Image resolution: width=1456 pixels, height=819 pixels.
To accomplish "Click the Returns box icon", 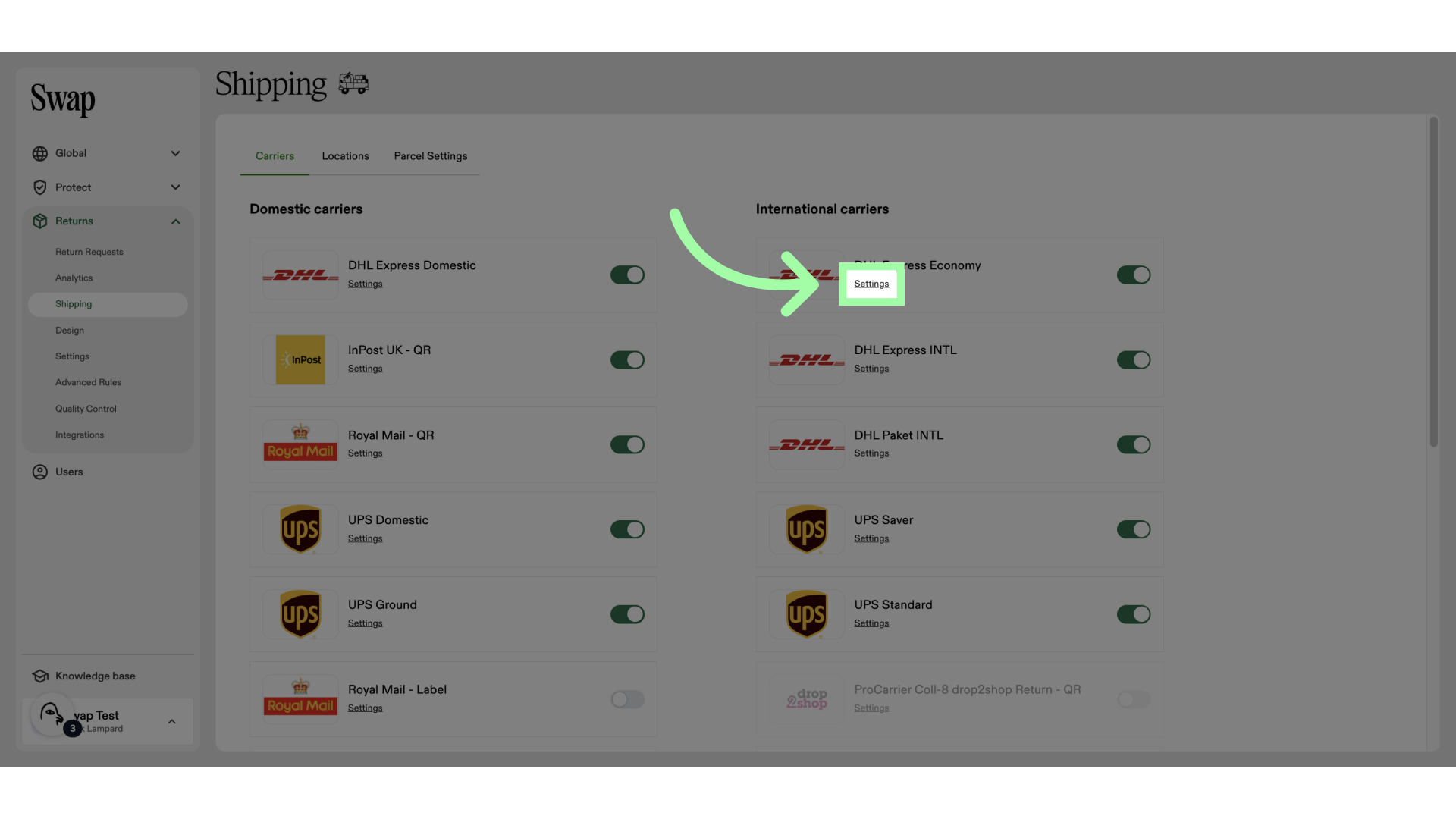I will (x=40, y=221).
